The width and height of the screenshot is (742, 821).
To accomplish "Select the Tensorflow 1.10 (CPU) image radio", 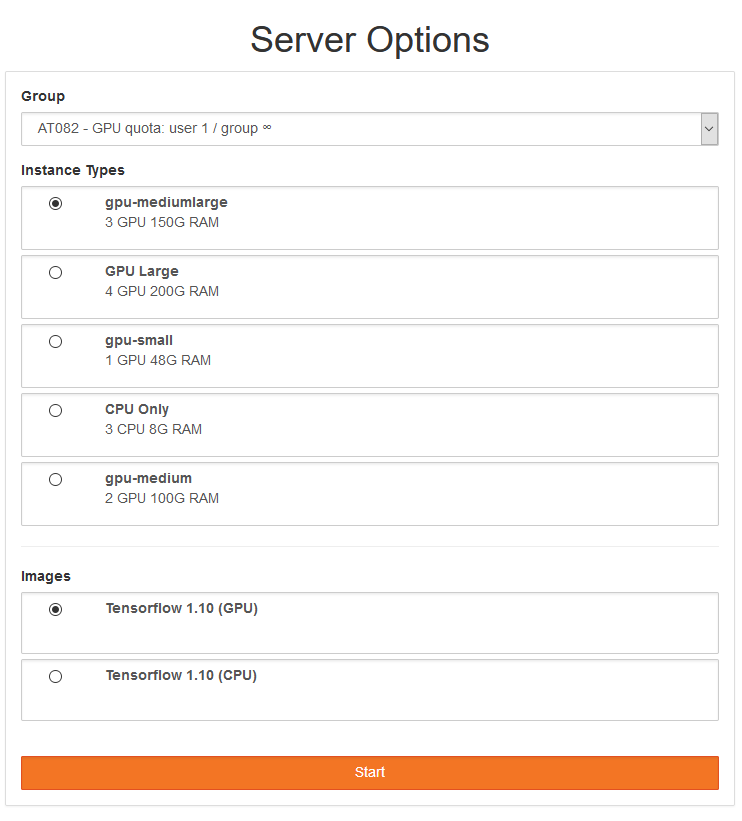I will (x=55, y=677).
